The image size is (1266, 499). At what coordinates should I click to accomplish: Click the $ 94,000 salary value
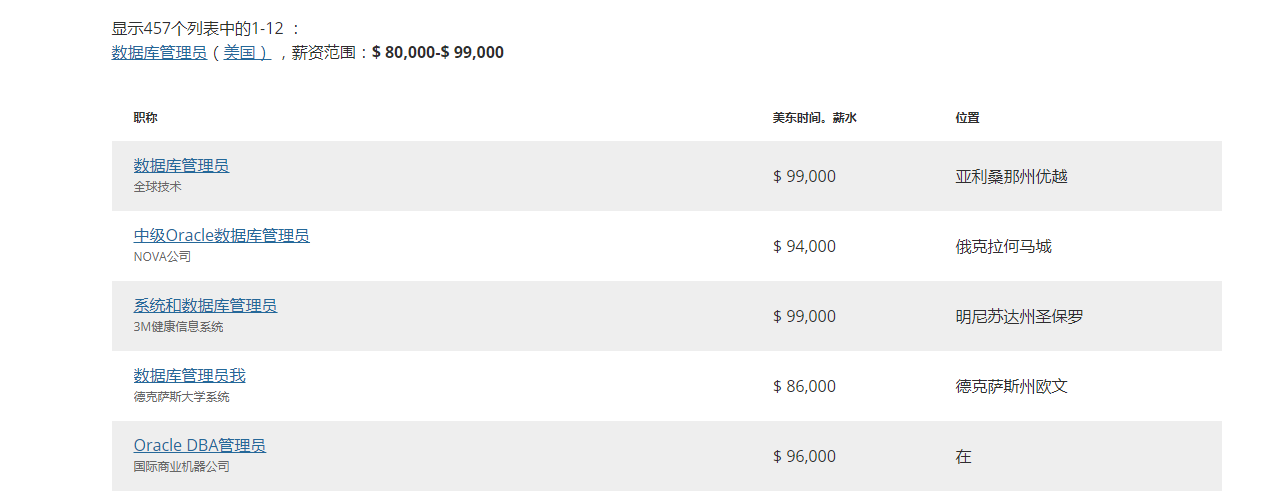804,246
